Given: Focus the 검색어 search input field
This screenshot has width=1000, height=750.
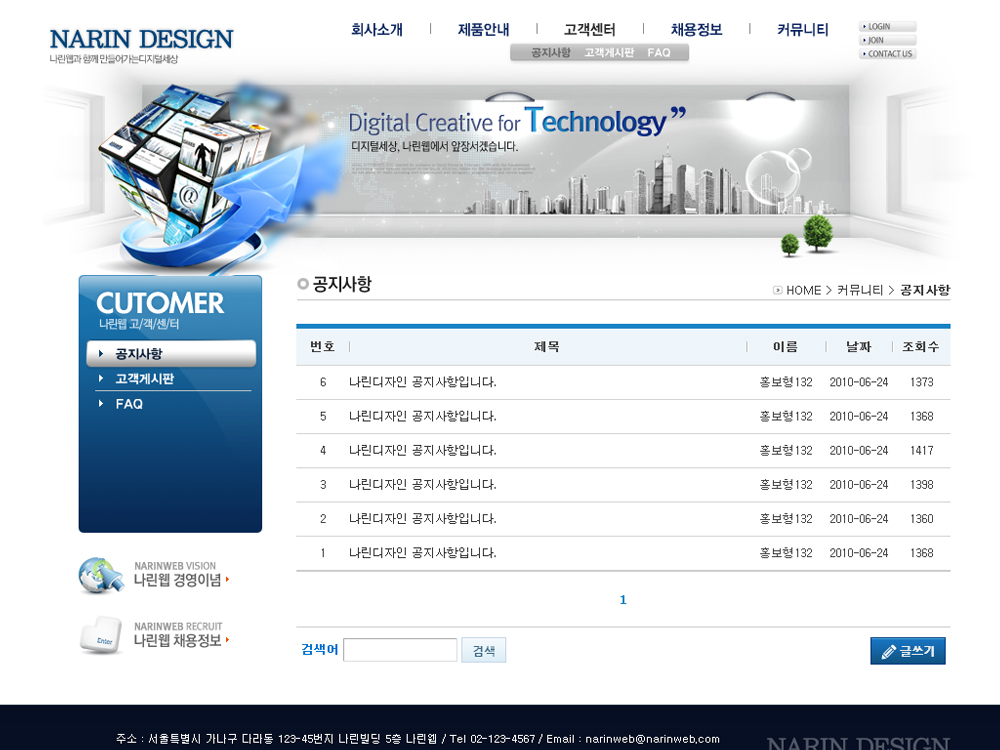Looking at the screenshot, I should [x=400, y=650].
